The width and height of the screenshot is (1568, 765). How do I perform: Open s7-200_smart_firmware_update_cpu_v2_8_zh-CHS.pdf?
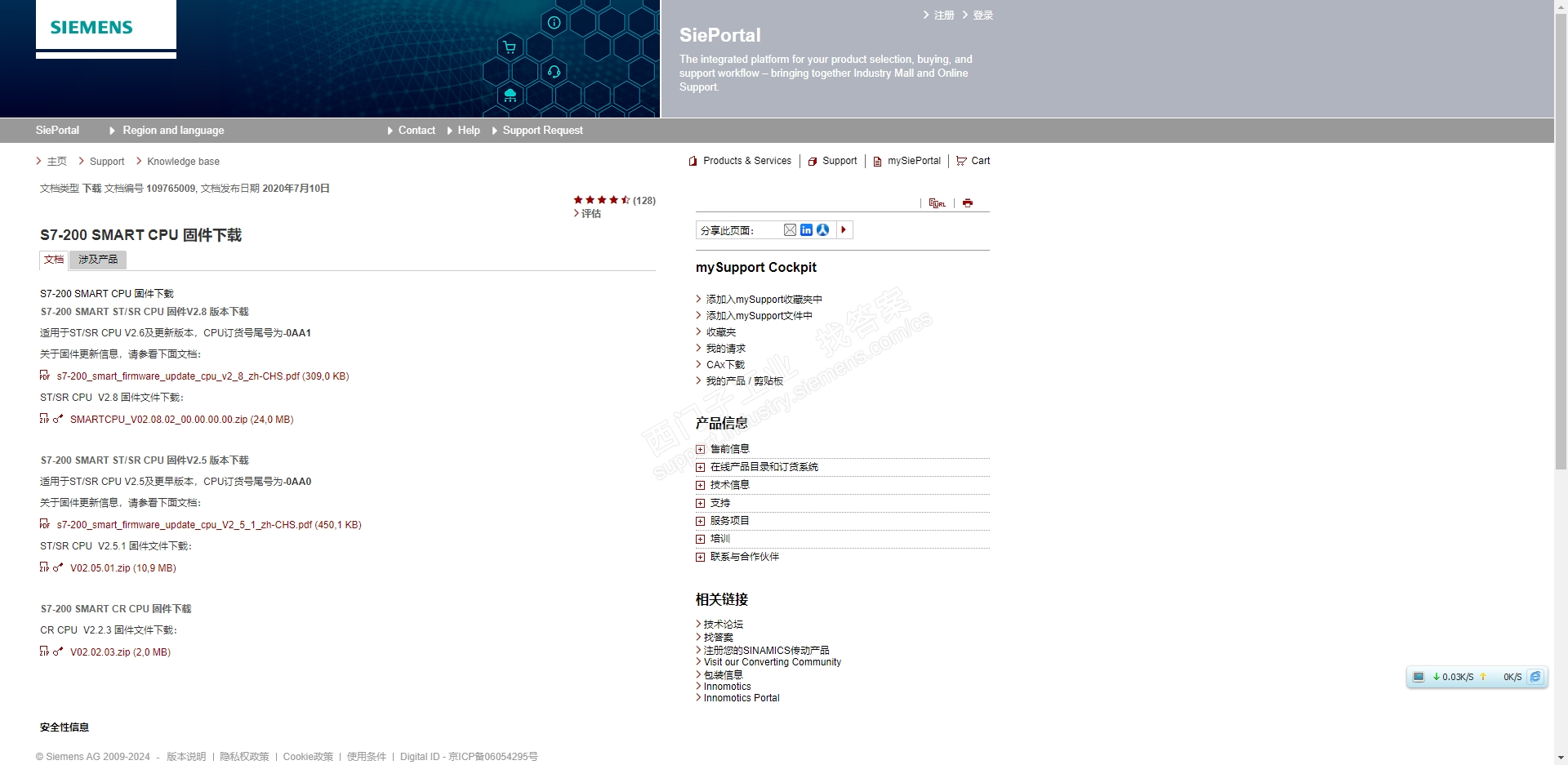203,376
